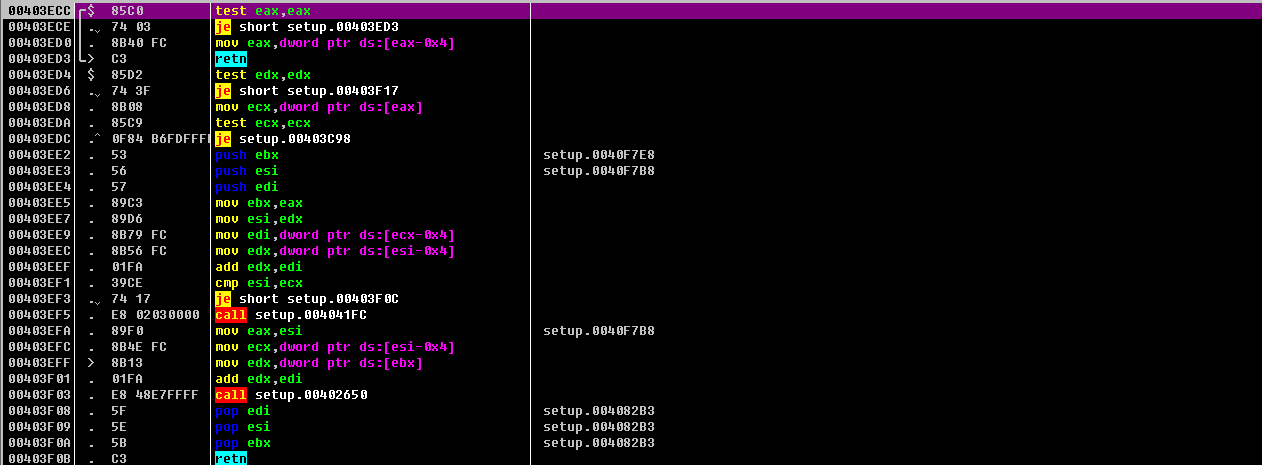Select address 00403ED4 in address column
The image size is (1262, 465).
39,75
